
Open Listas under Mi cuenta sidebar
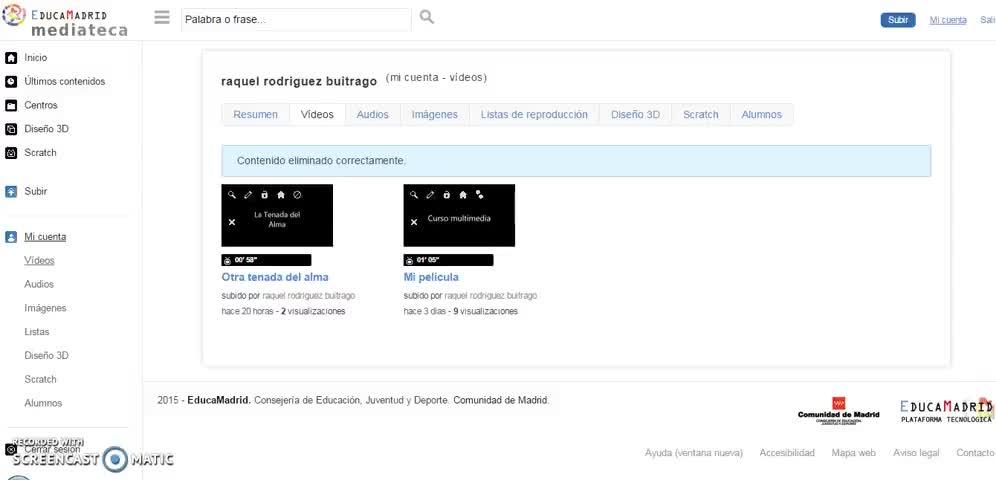point(37,332)
